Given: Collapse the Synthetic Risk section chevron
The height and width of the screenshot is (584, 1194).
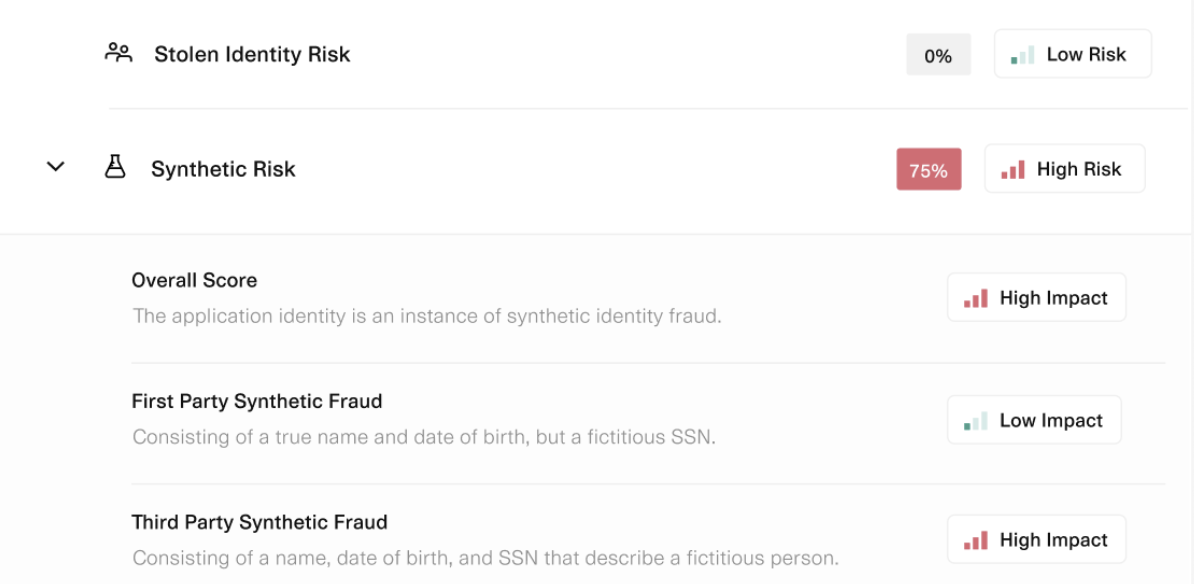Looking at the screenshot, I should tap(56, 167).
